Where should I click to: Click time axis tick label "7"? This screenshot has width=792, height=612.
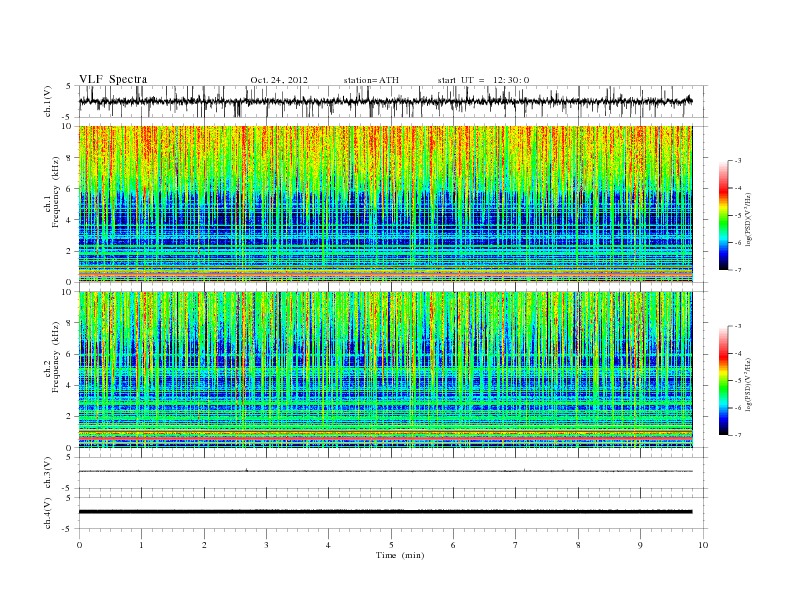click(516, 545)
